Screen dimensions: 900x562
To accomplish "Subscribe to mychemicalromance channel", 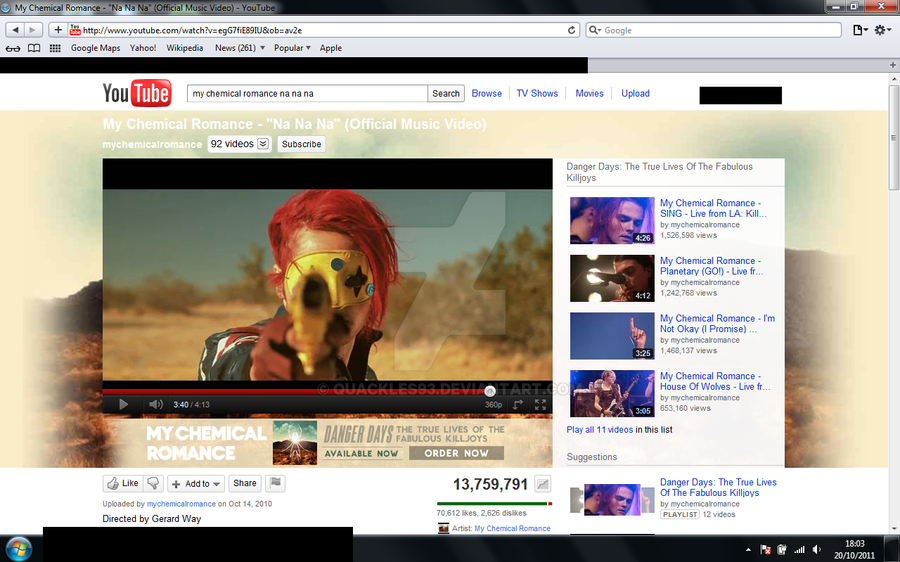I will [301, 144].
